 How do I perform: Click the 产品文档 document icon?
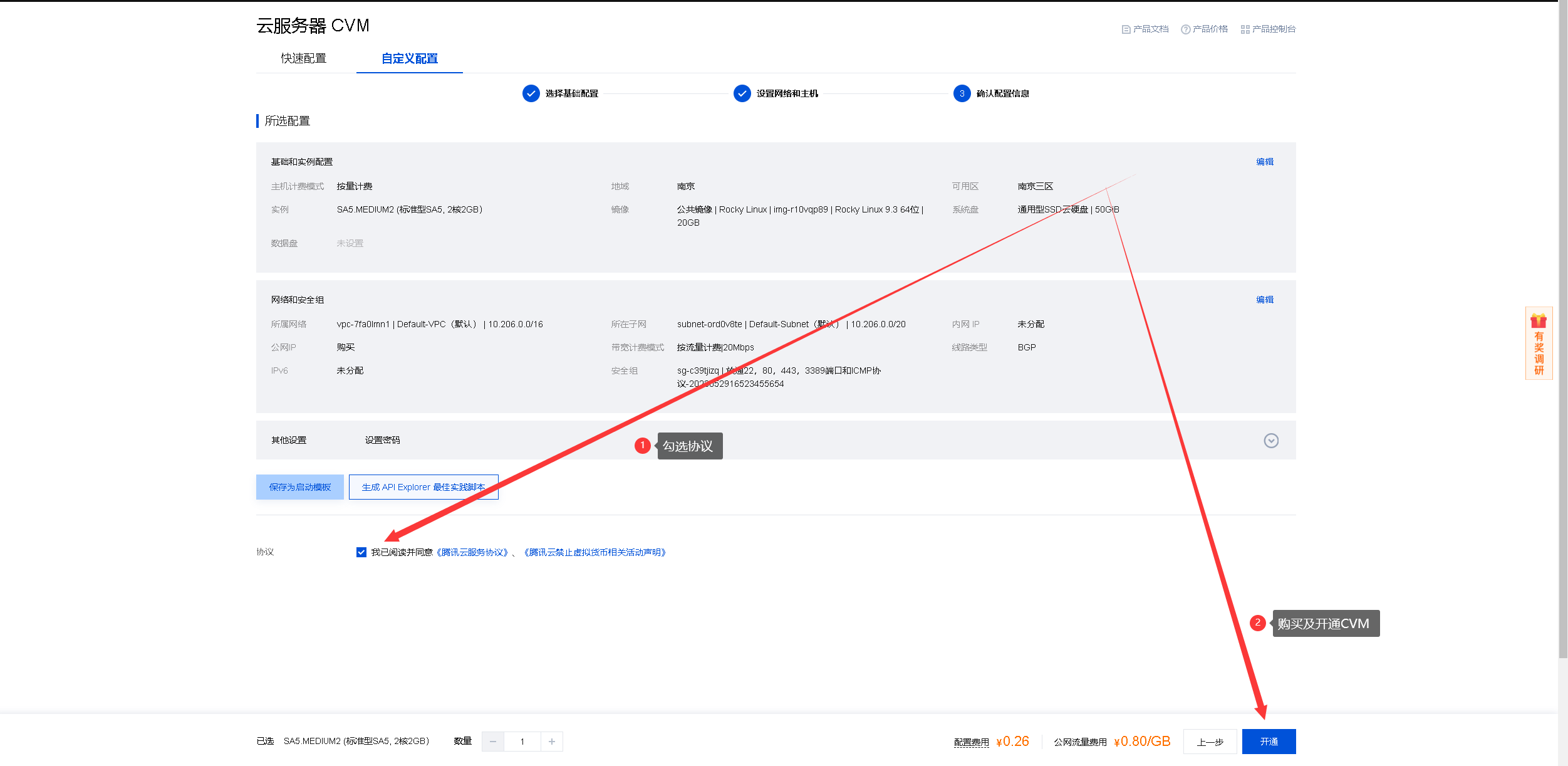1126,29
